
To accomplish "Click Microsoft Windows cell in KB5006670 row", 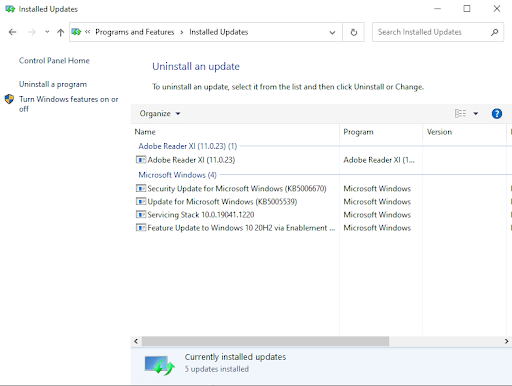I will tap(377, 189).
